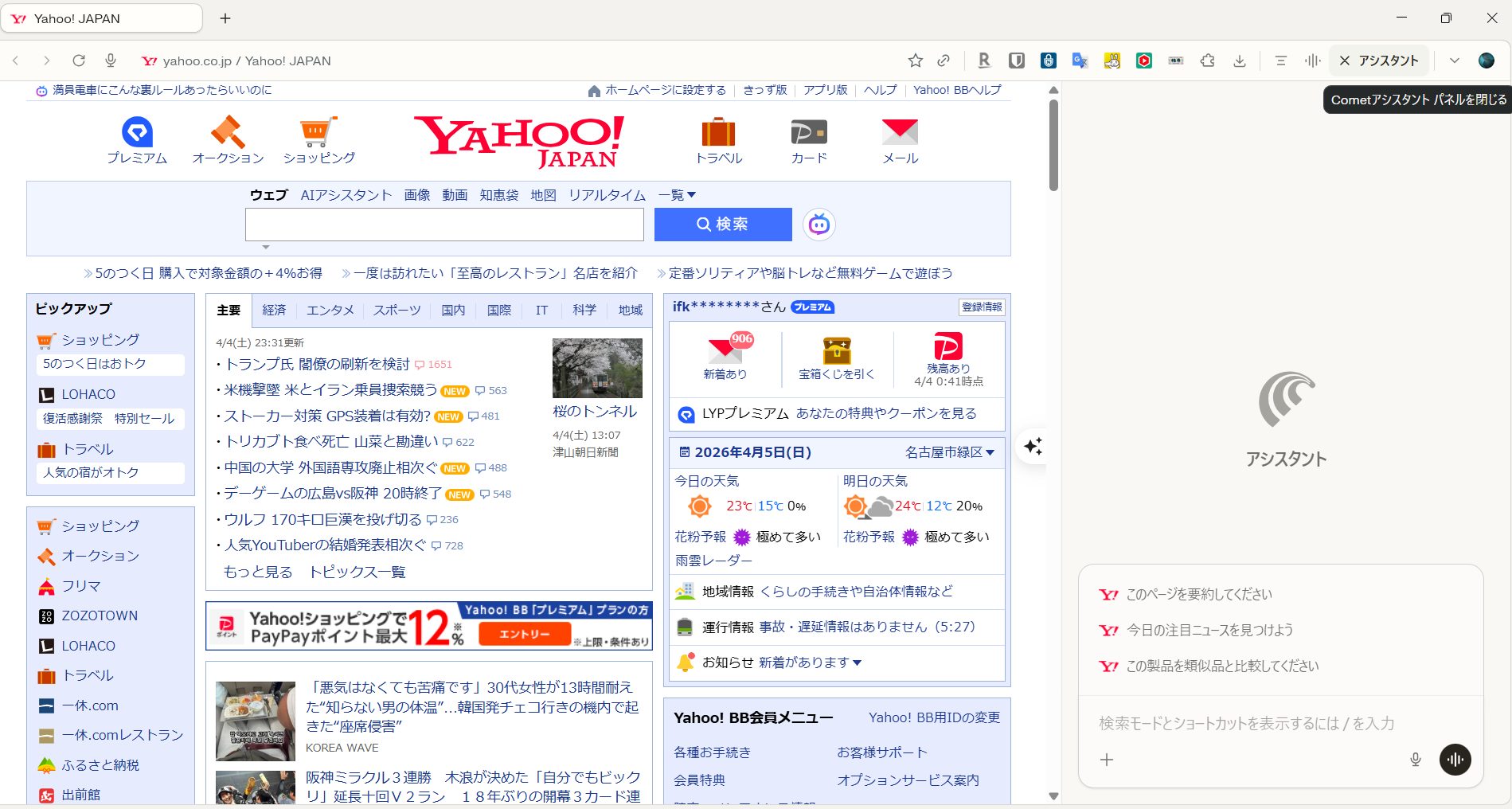Open the 宝箱くじを引く treasure chest icon

(836, 350)
